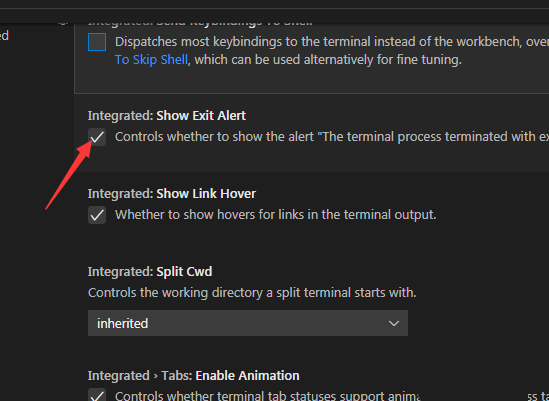Select the sidebar entry ending in 'ed'
The width and height of the screenshot is (549, 401).
[x=4, y=35]
